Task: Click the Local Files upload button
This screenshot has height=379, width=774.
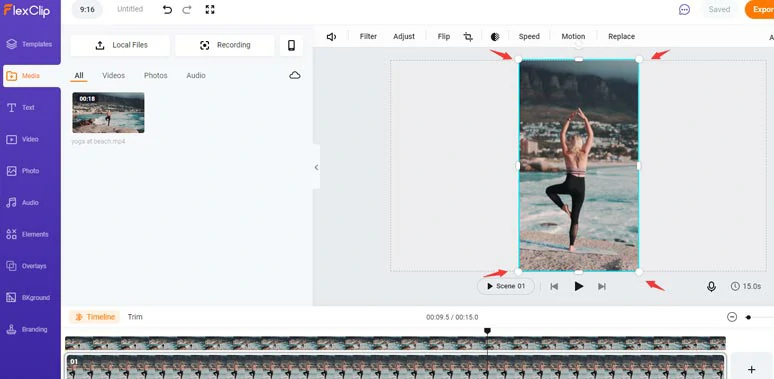Action: (120, 45)
